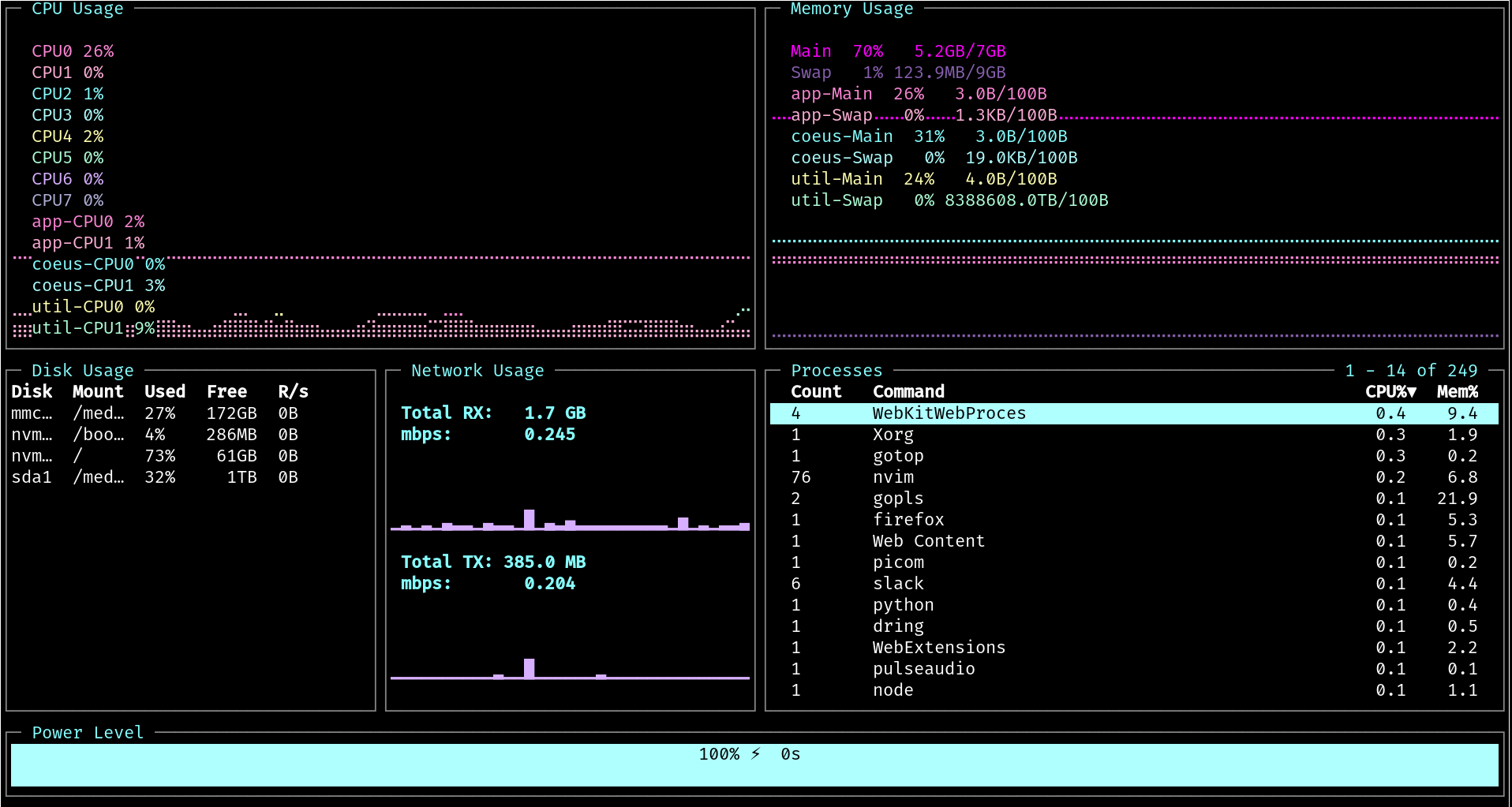Click the Power Level 100% battery bar
The width and height of the screenshot is (1512, 807).
pyautogui.click(x=754, y=765)
